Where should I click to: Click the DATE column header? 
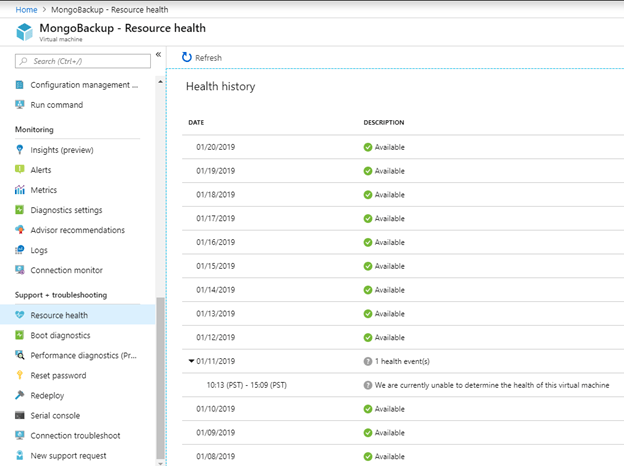click(x=196, y=122)
